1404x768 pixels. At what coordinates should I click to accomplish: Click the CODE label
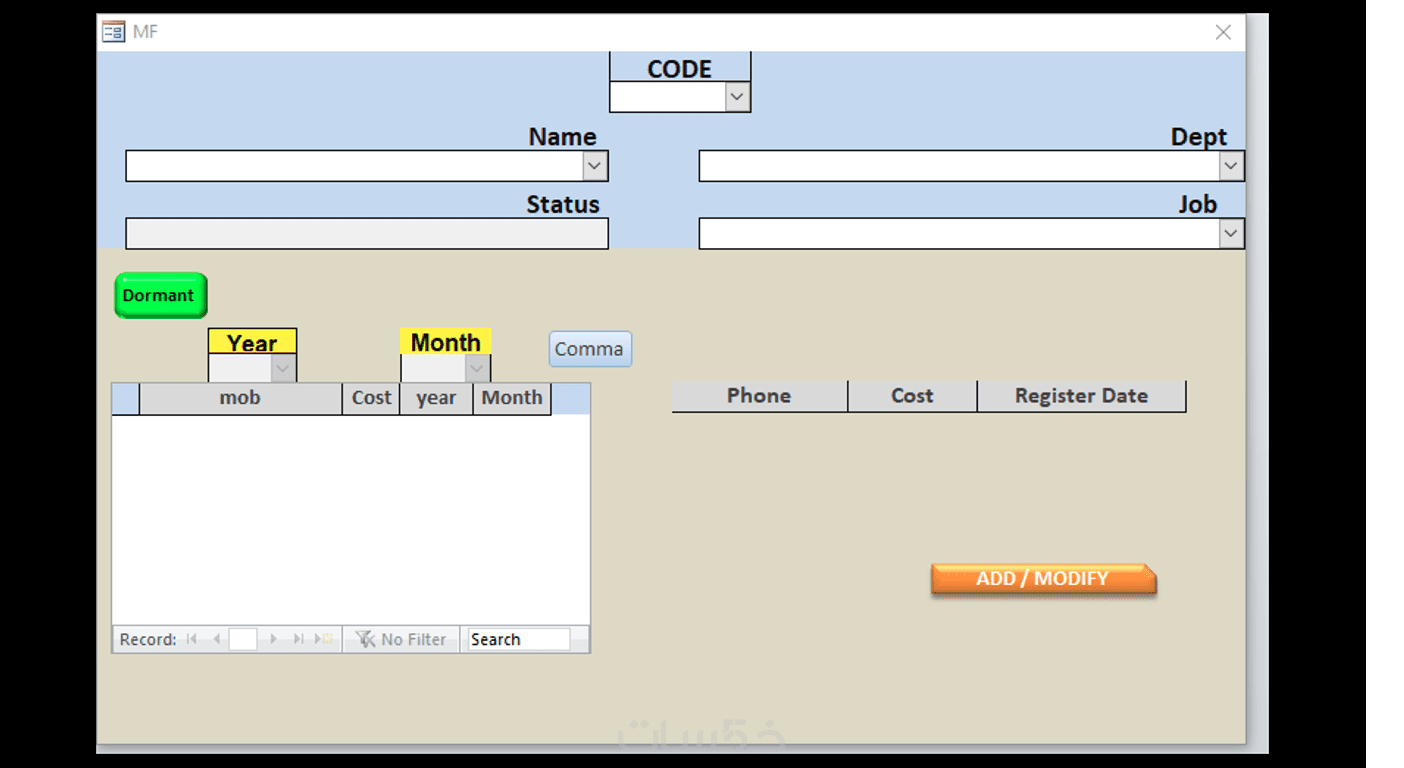(x=680, y=69)
